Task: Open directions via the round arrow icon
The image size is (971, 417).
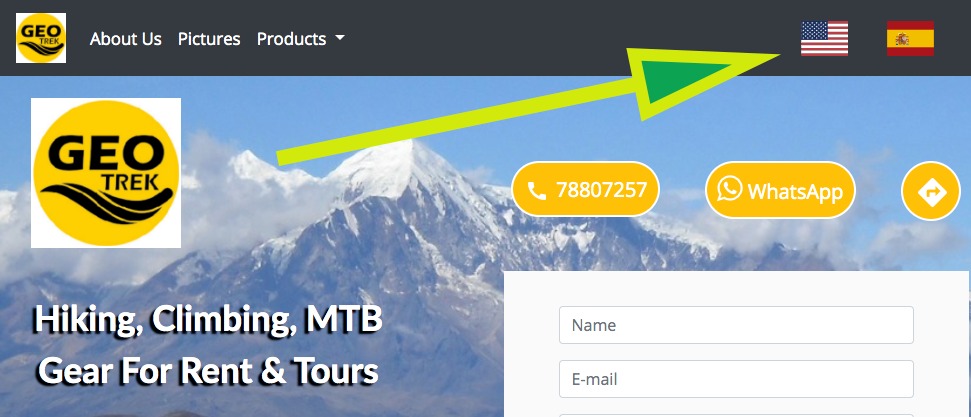Action: (x=931, y=192)
